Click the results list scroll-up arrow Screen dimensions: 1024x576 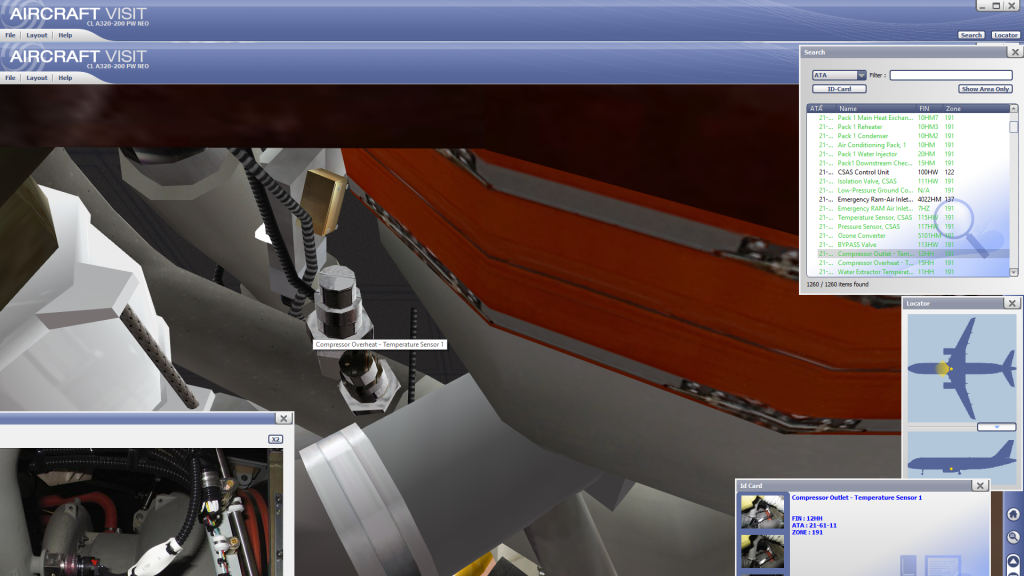coord(1014,108)
